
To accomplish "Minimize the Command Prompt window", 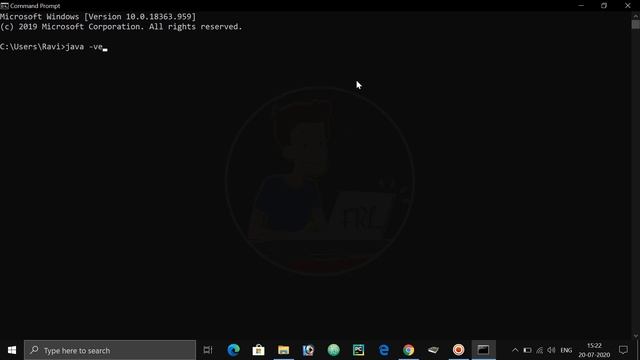I will 581,6.
